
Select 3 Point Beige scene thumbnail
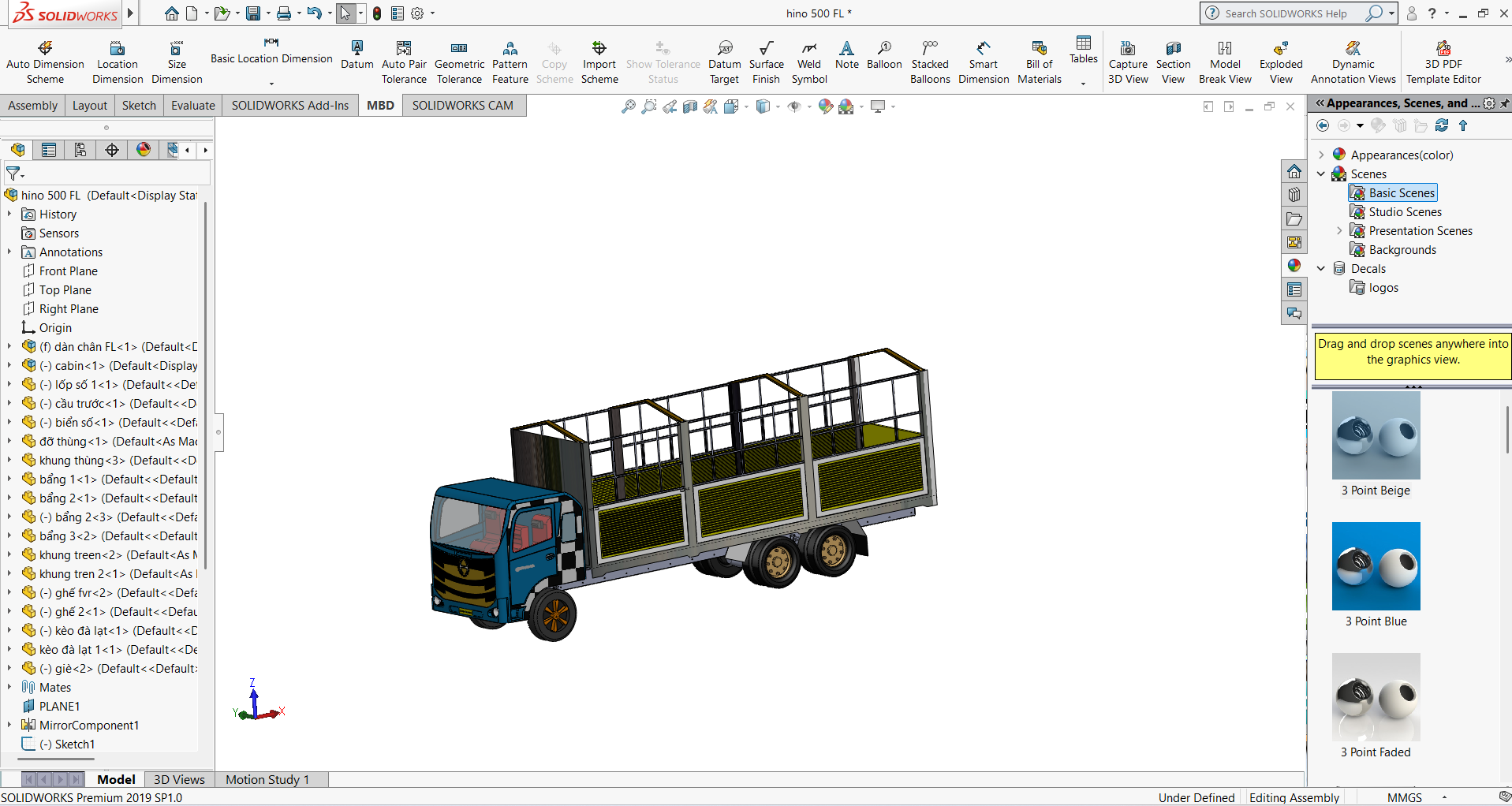tap(1376, 435)
